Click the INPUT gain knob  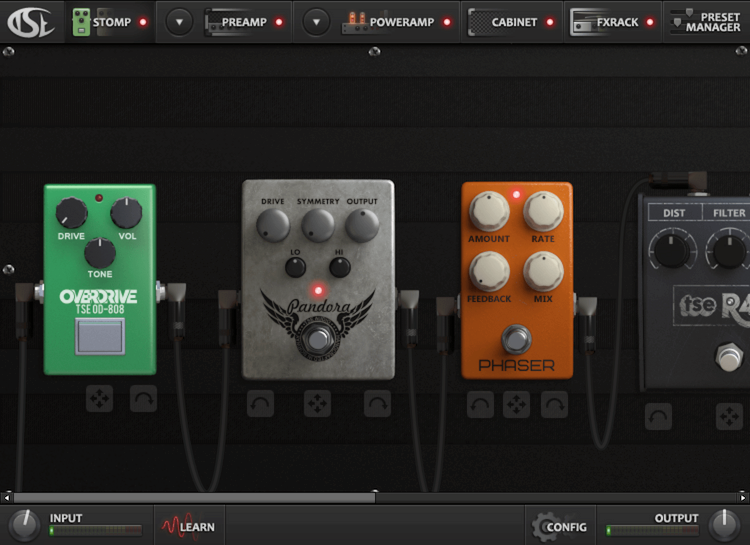tap(24, 525)
